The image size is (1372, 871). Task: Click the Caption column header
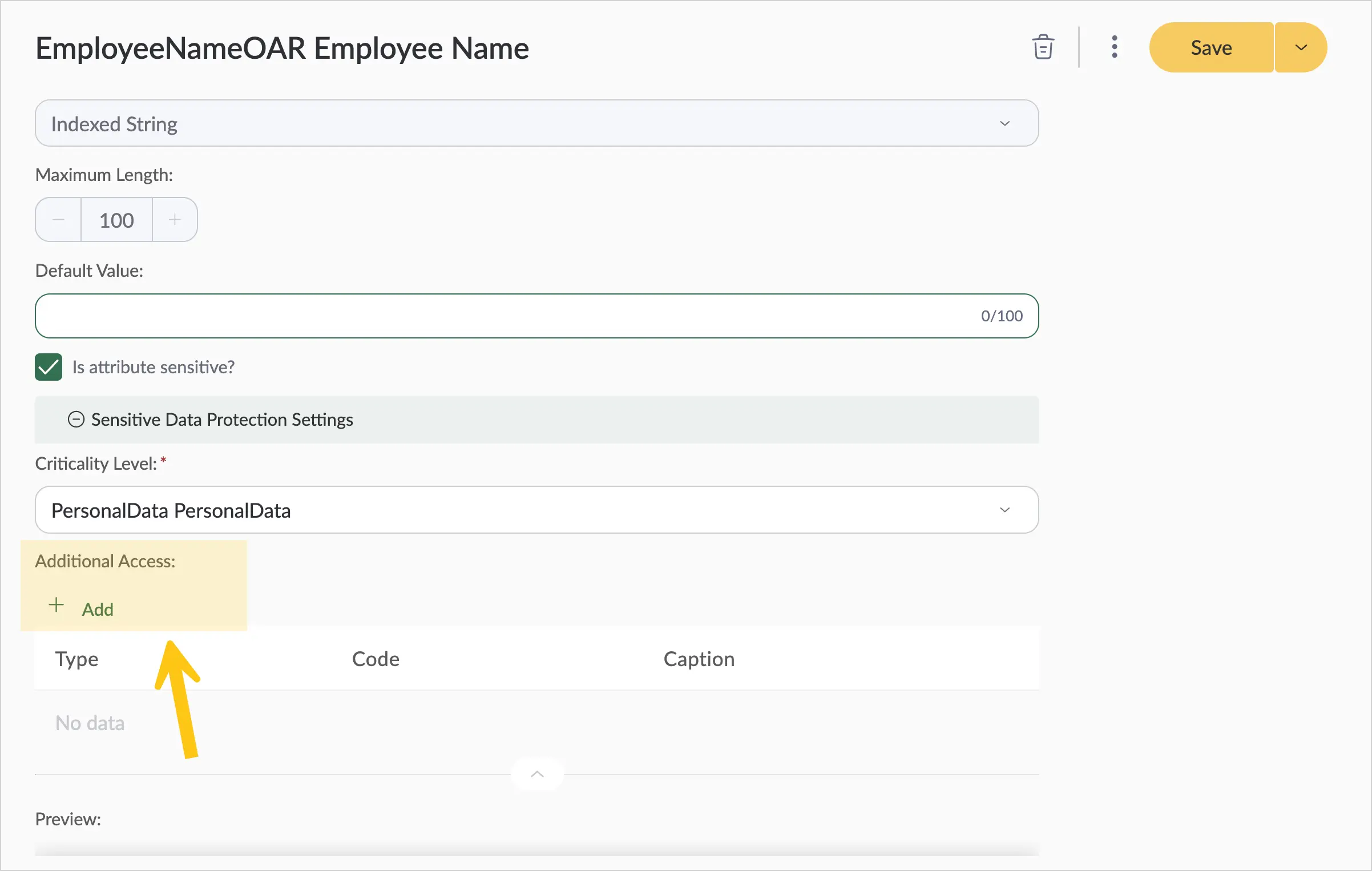[x=699, y=659]
